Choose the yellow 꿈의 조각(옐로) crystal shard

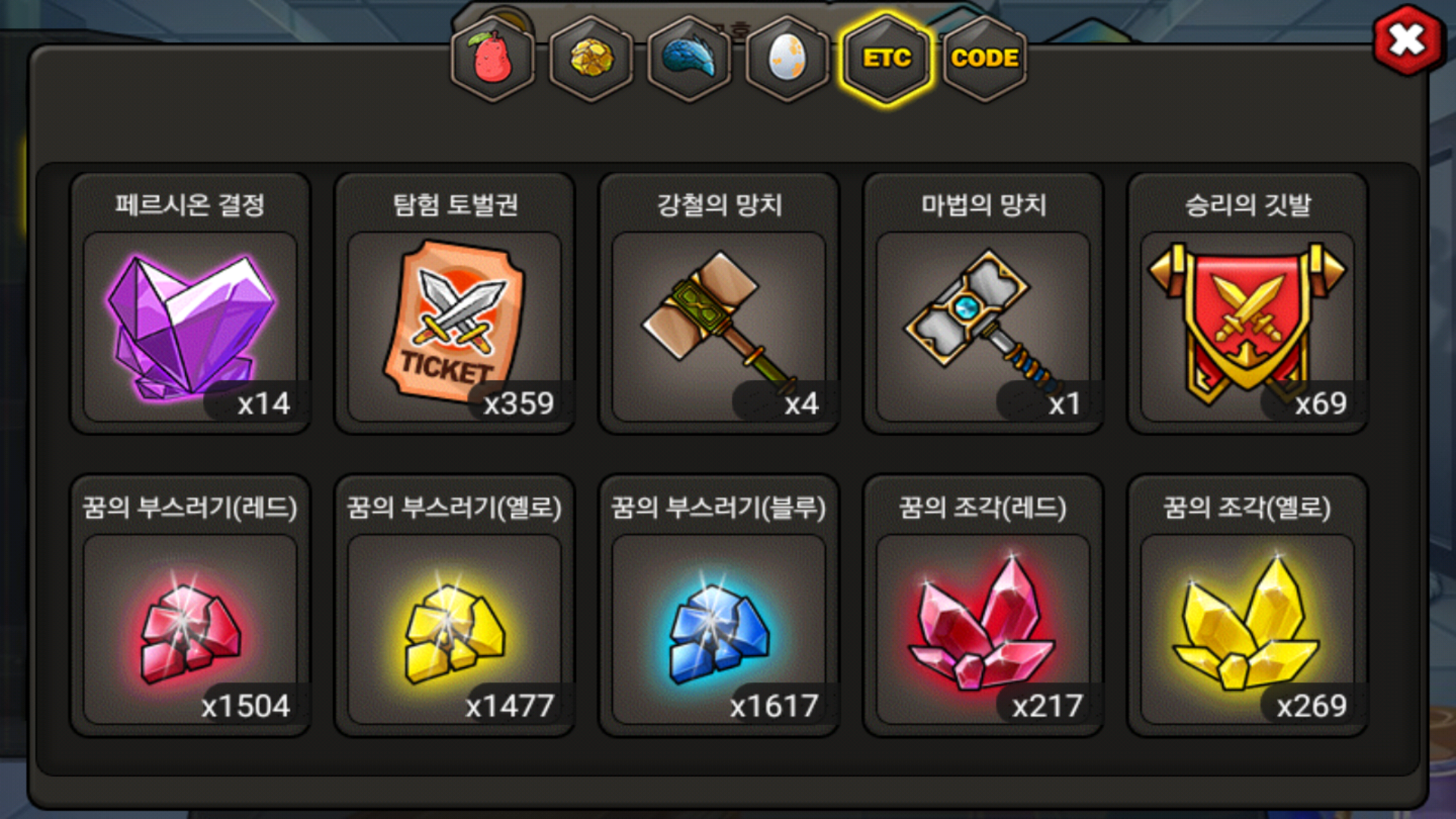coord(1248,629)
